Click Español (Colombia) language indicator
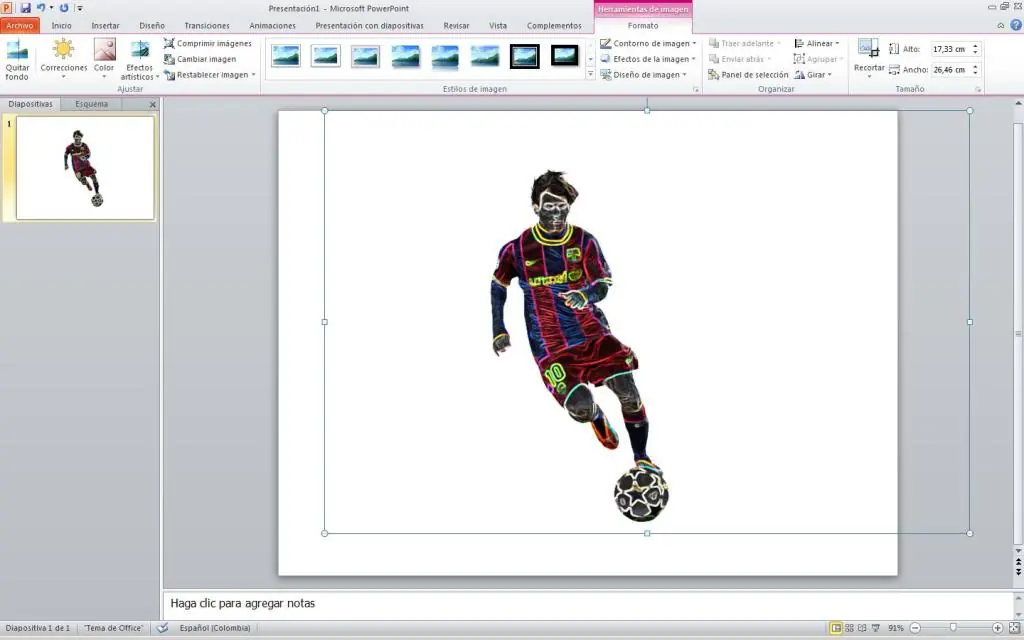Screen dimensions: 1024x640 [x=215, y=628]
